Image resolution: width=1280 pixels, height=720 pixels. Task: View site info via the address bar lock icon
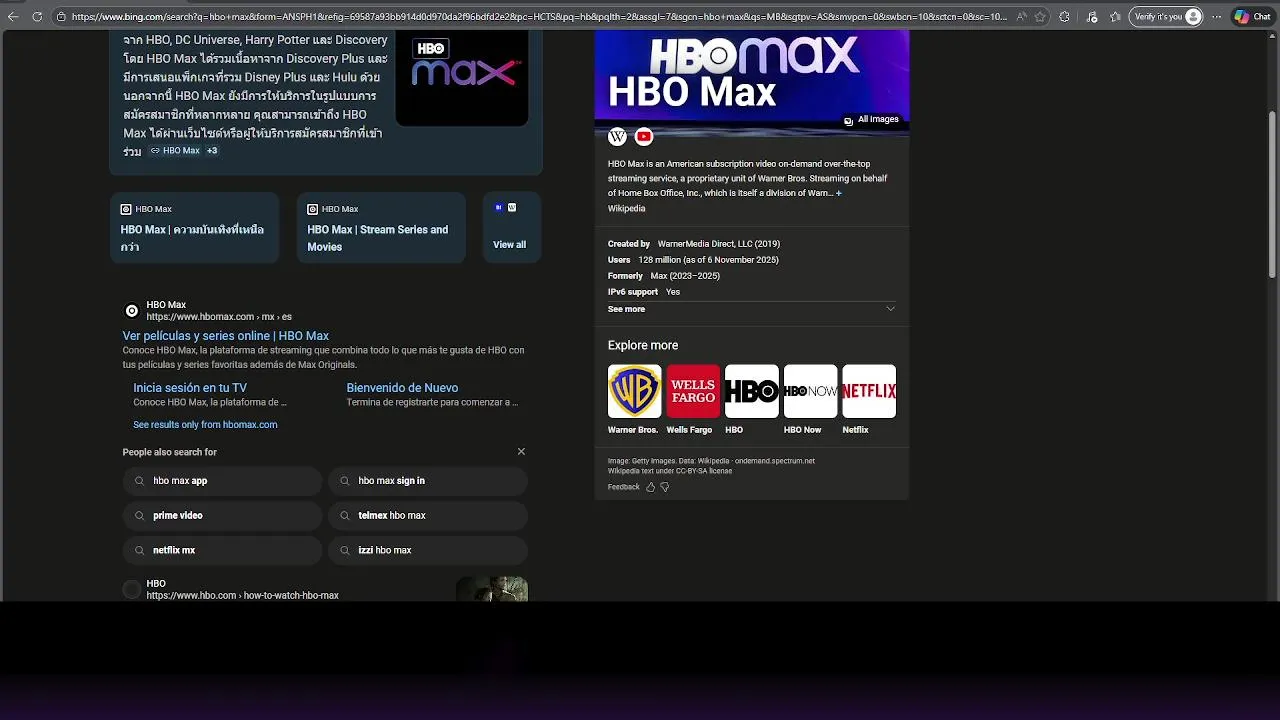tap(61, 17)
